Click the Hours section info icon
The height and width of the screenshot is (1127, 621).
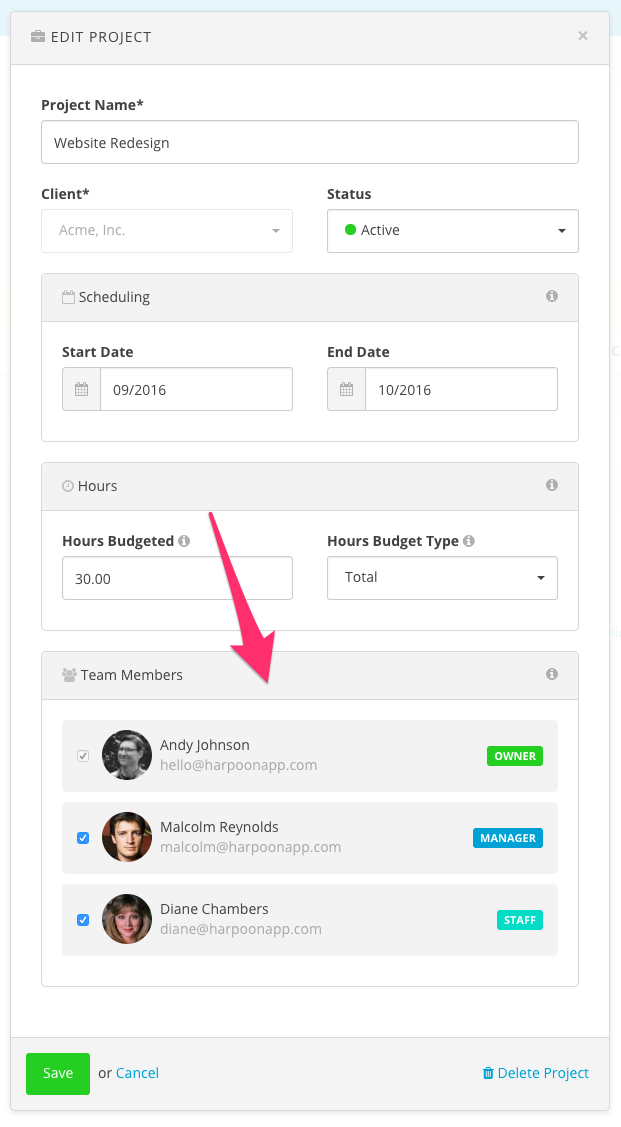click(552, 486)
